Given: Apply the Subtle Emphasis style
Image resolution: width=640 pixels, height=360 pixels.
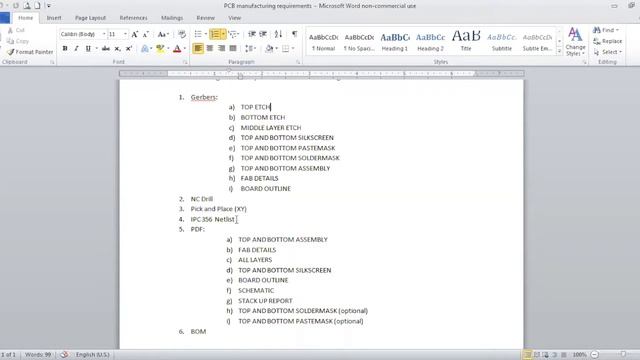Looking at the screenshot, I should click(537, 41).
